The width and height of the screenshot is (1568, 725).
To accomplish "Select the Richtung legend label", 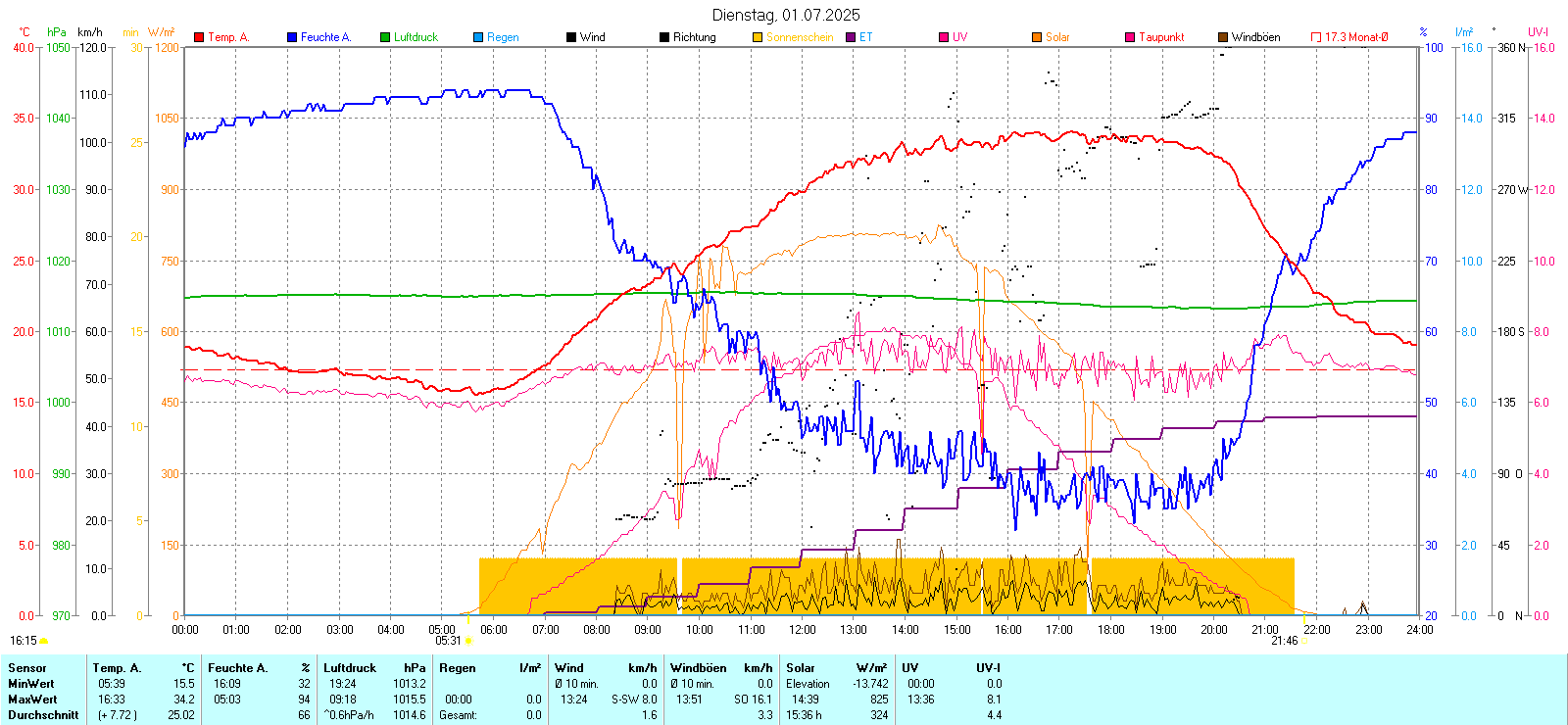I will coord(694,37).
